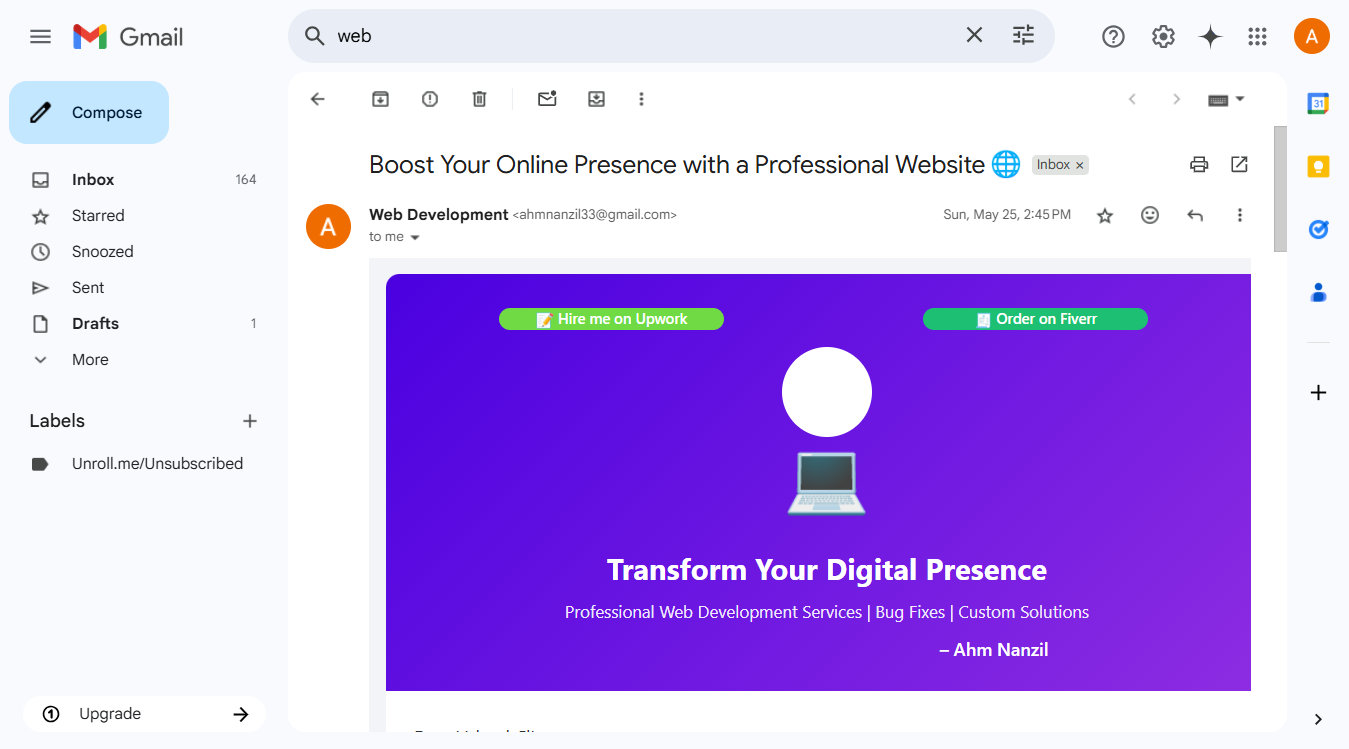
Task: Open the email in a new window
Action: point(1239,164)
